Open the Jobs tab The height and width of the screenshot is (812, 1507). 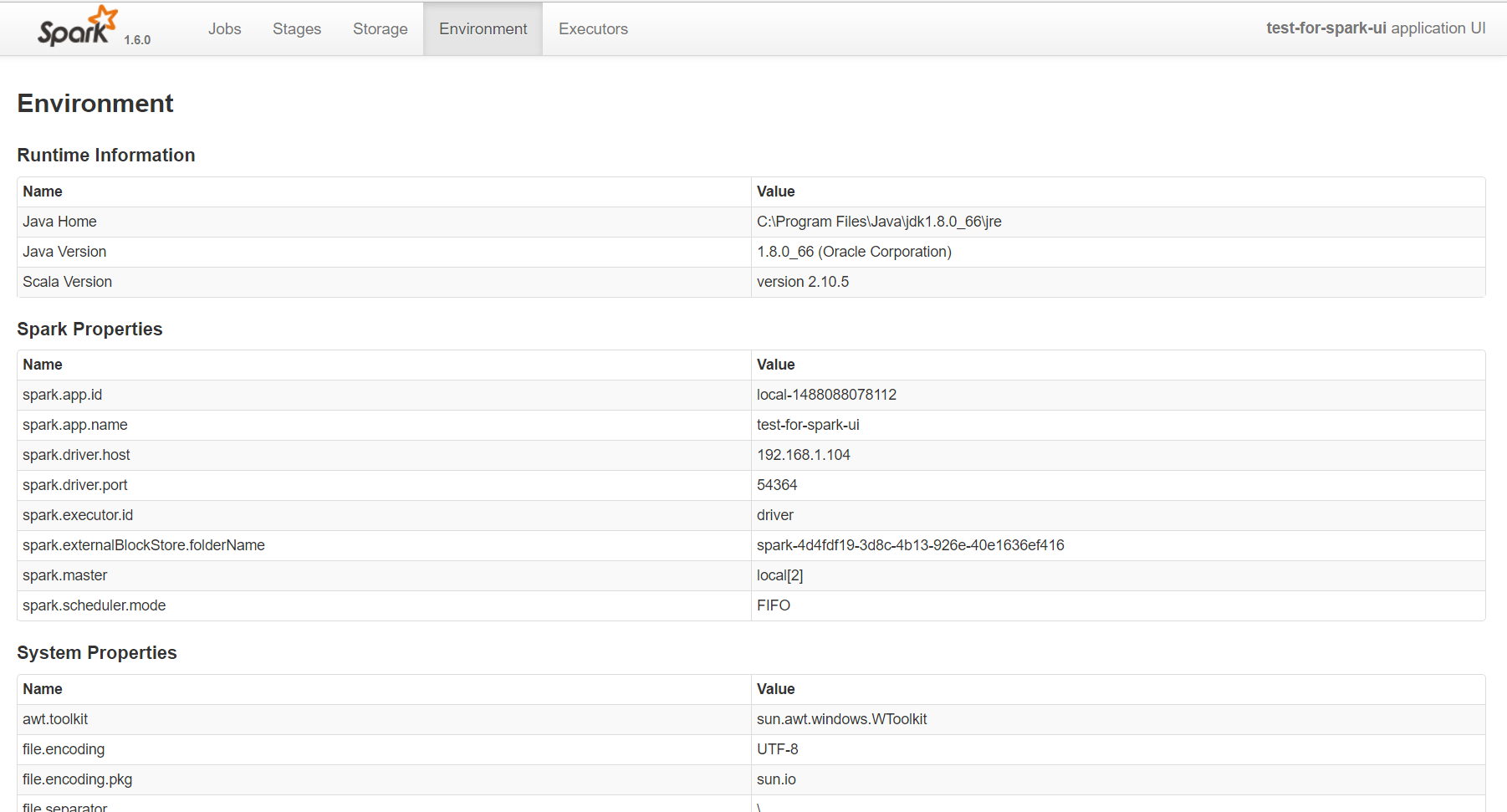point(224,29)
